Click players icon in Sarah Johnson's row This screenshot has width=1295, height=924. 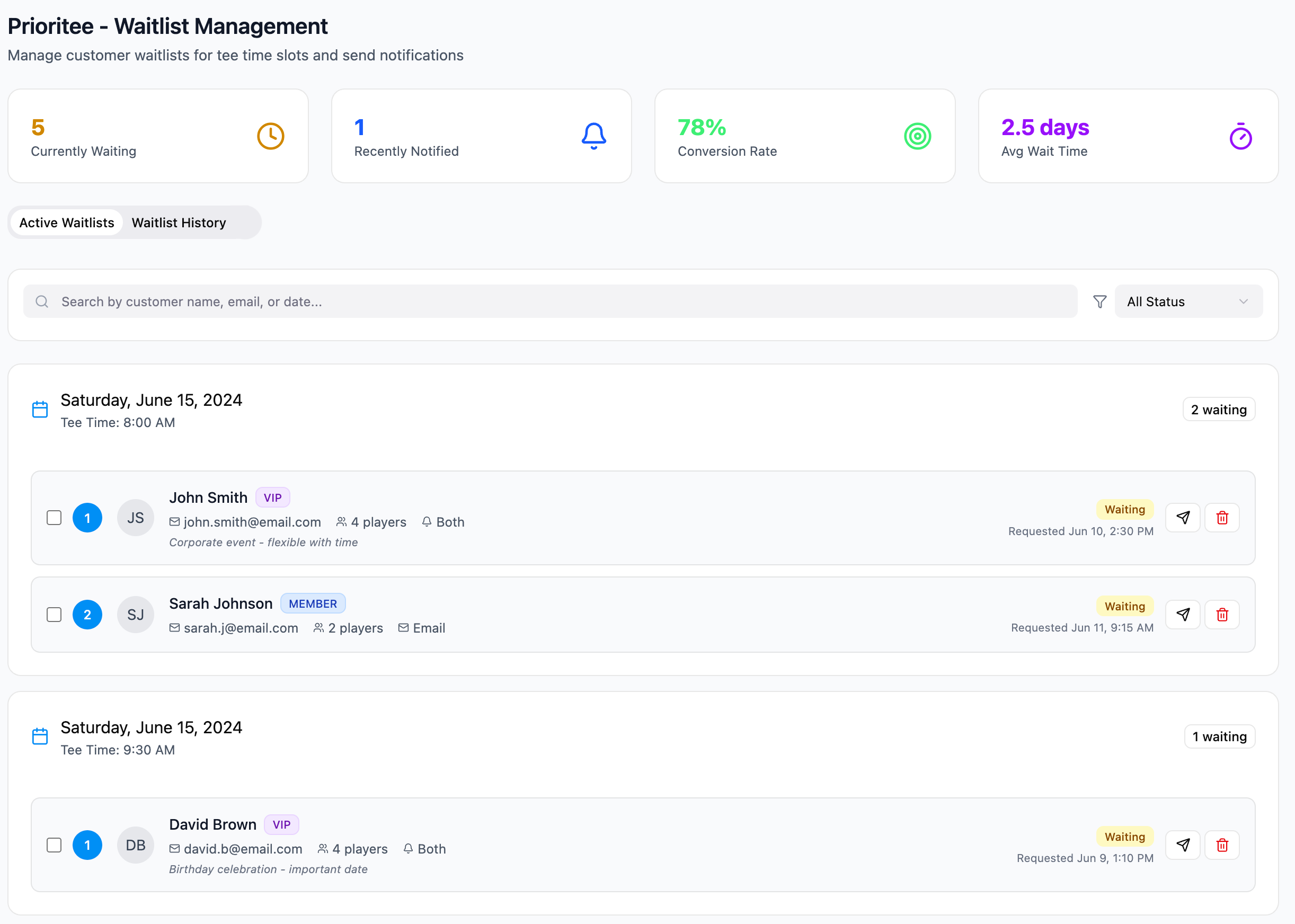(318, 628)
